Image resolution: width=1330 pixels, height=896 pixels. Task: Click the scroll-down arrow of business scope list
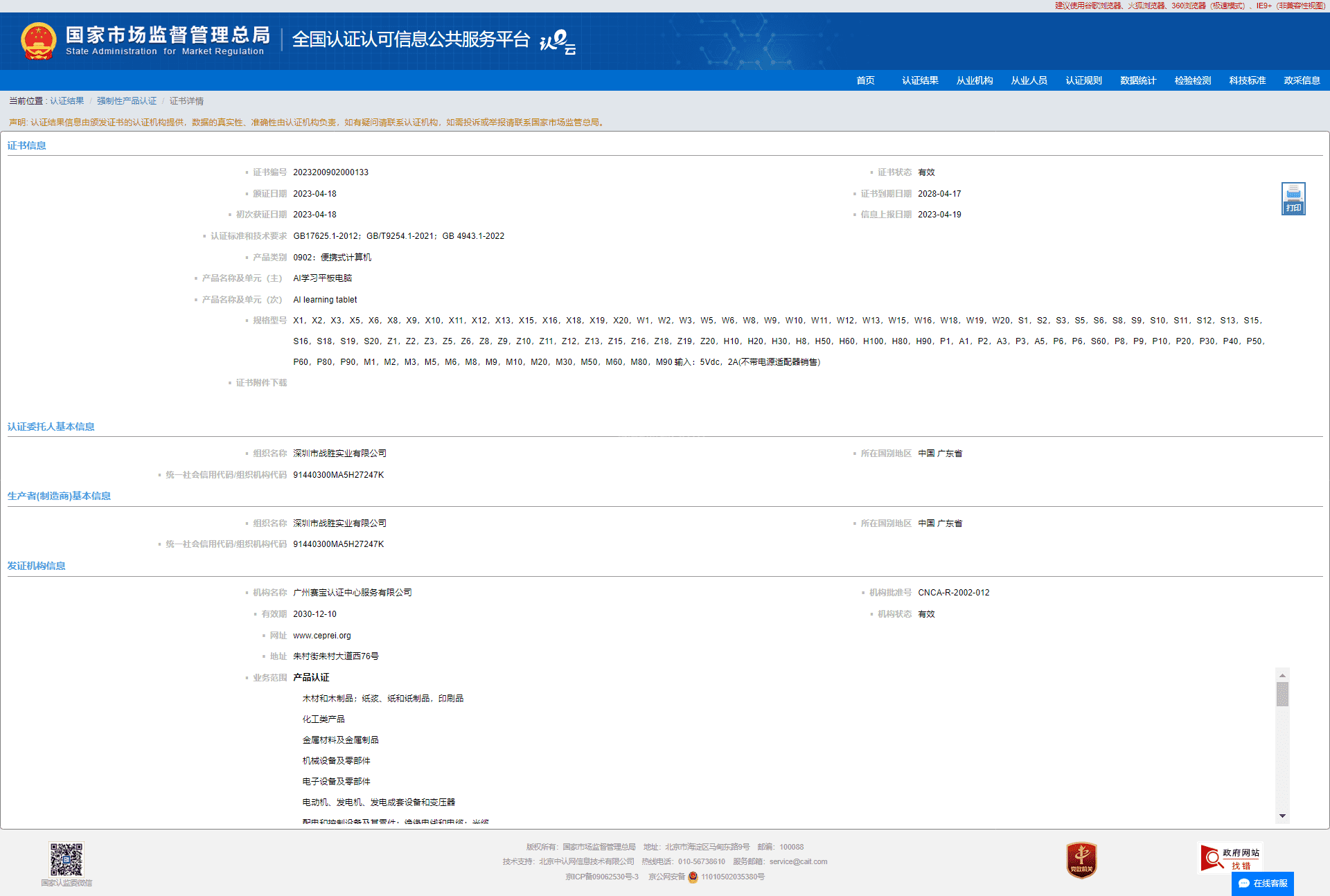coord(1282,816)
